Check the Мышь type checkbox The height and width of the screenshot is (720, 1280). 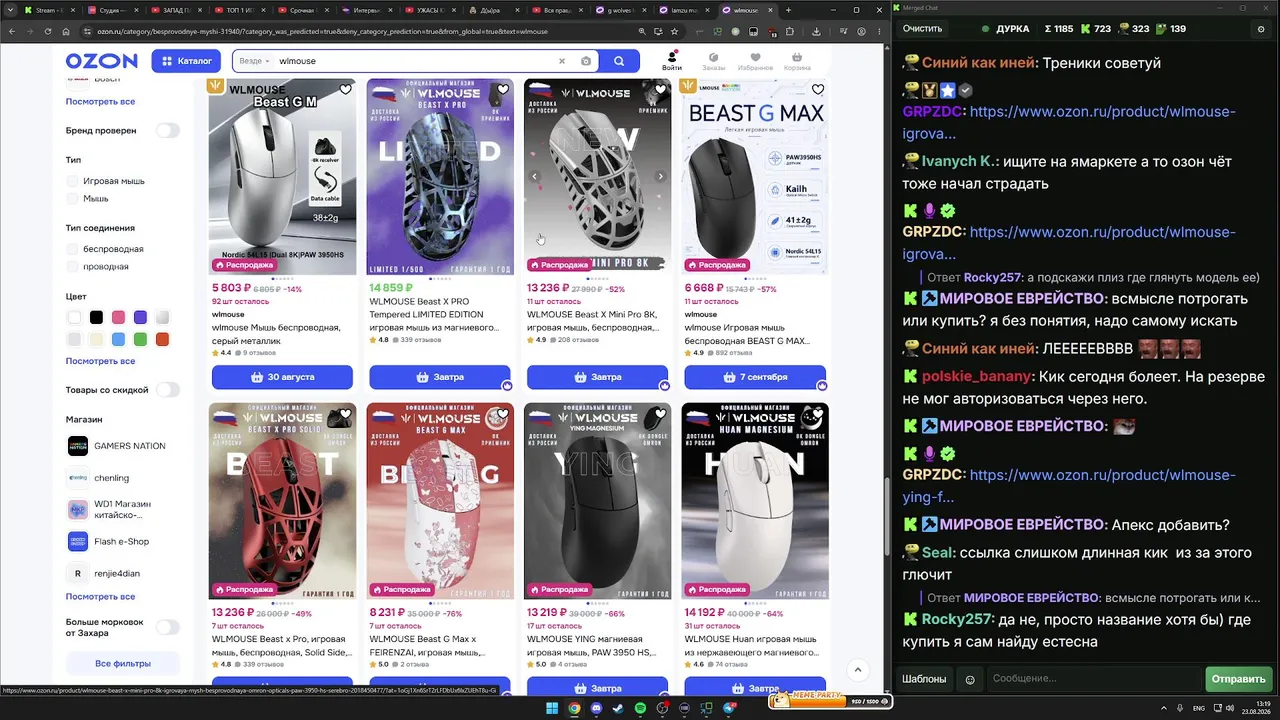[x=72, y=198]
